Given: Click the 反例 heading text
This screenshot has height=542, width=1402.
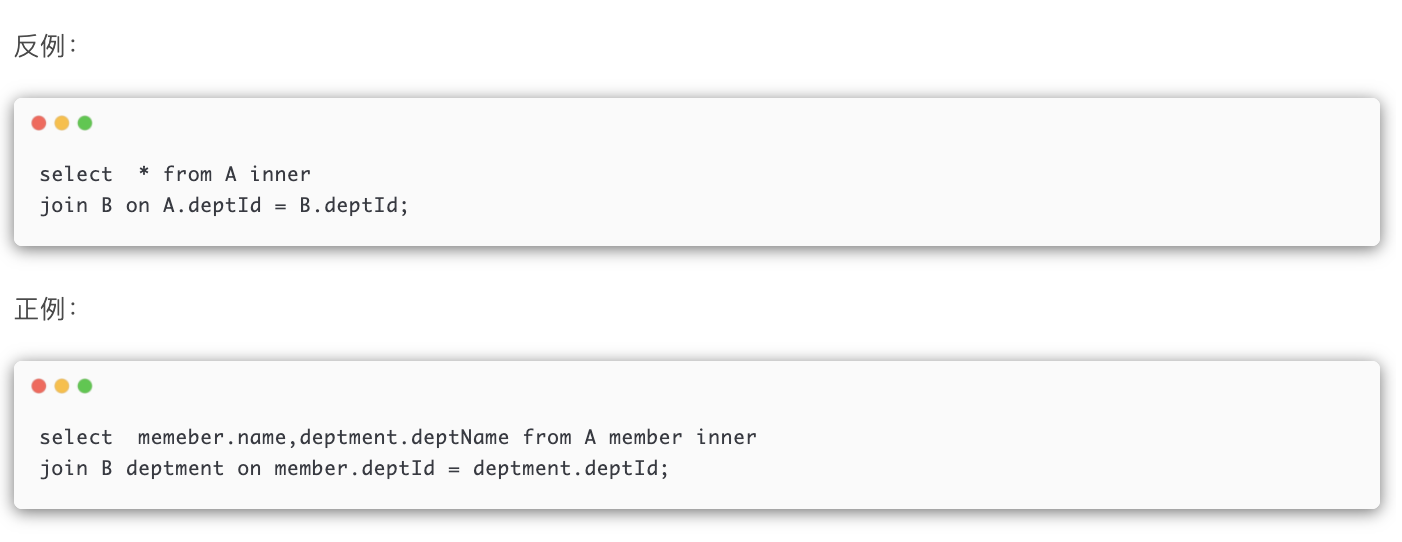Looking at the screenshot, I should coord(40,47).
